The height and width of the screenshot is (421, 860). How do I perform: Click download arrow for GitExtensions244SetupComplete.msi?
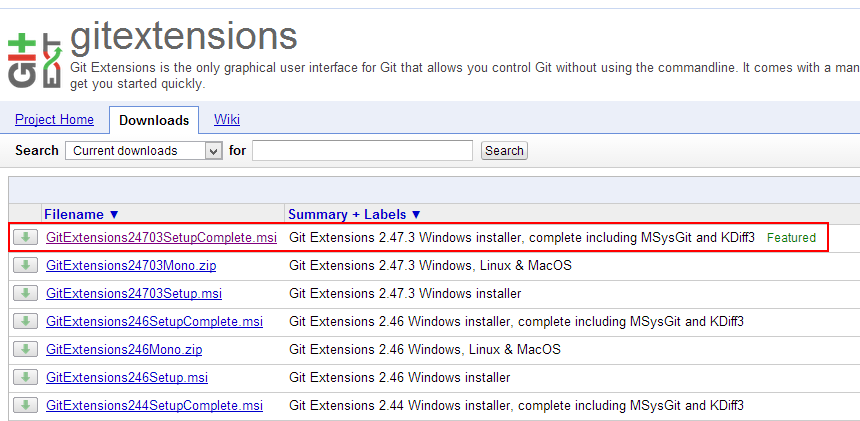coord(25,405)
